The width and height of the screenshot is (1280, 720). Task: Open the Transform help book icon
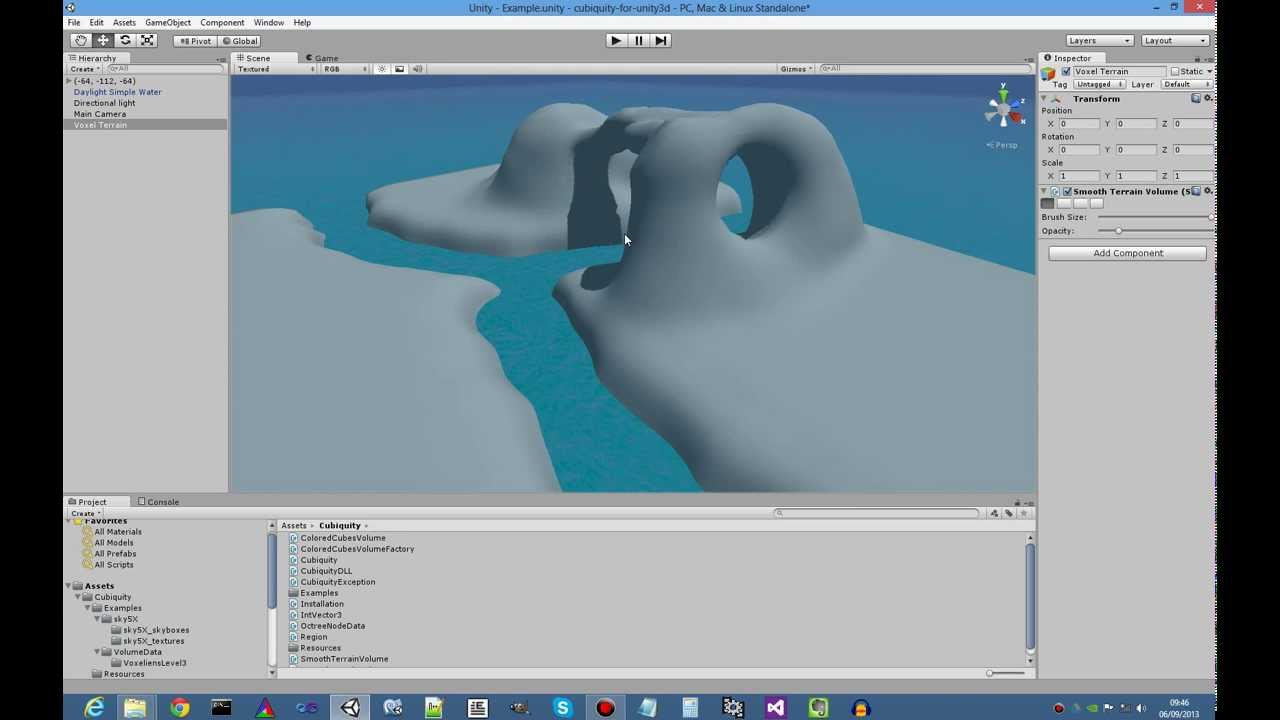pos(1196,98)
